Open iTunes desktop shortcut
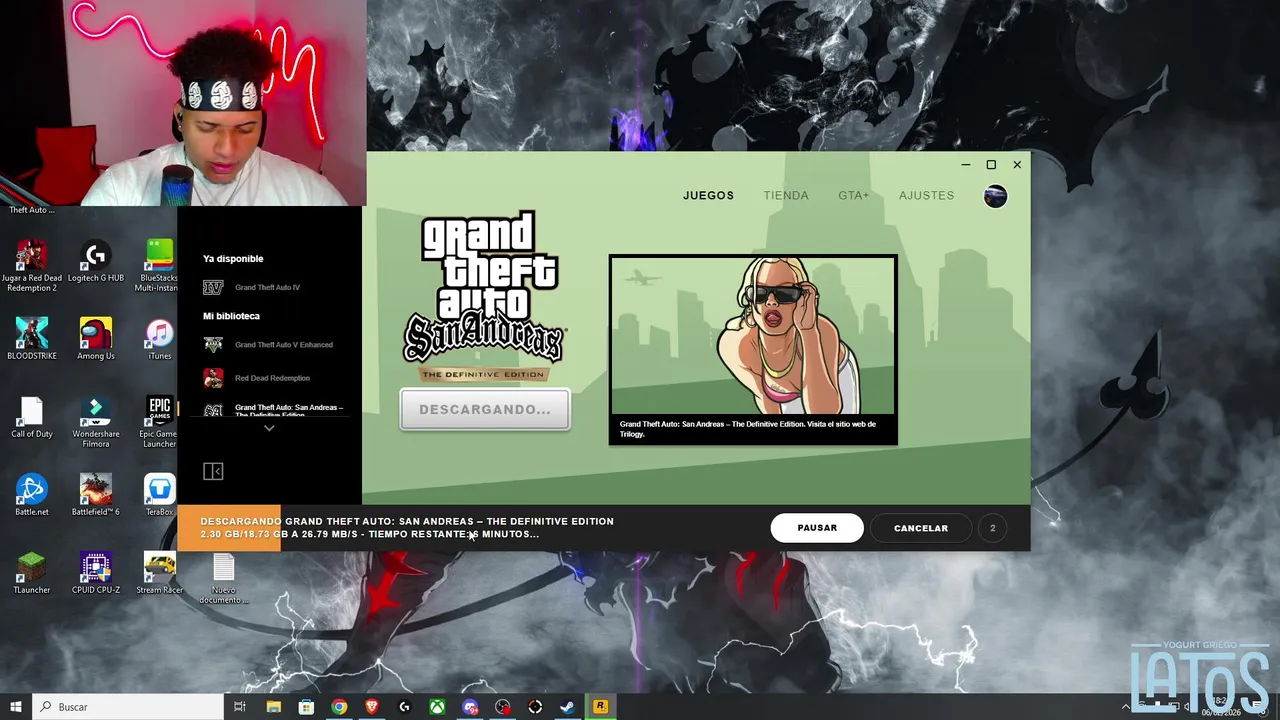 coord(159,339)
